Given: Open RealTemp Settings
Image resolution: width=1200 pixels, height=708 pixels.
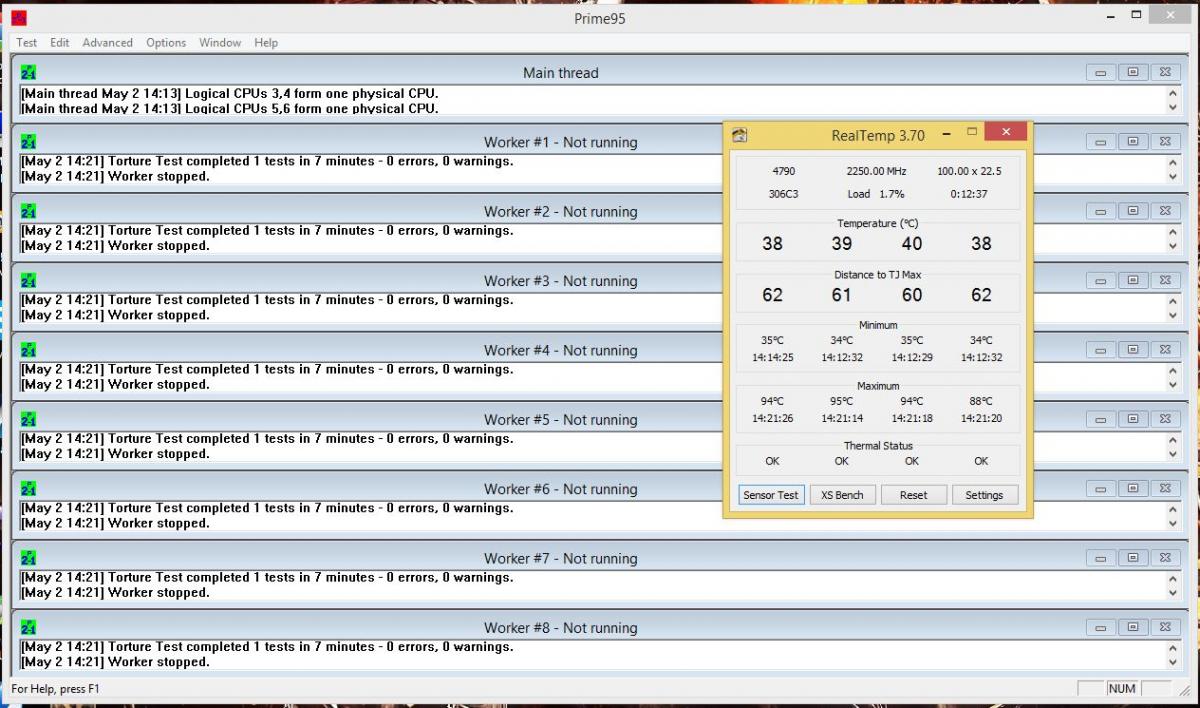Looking at the screenshot, I should (x=984, y=495).
